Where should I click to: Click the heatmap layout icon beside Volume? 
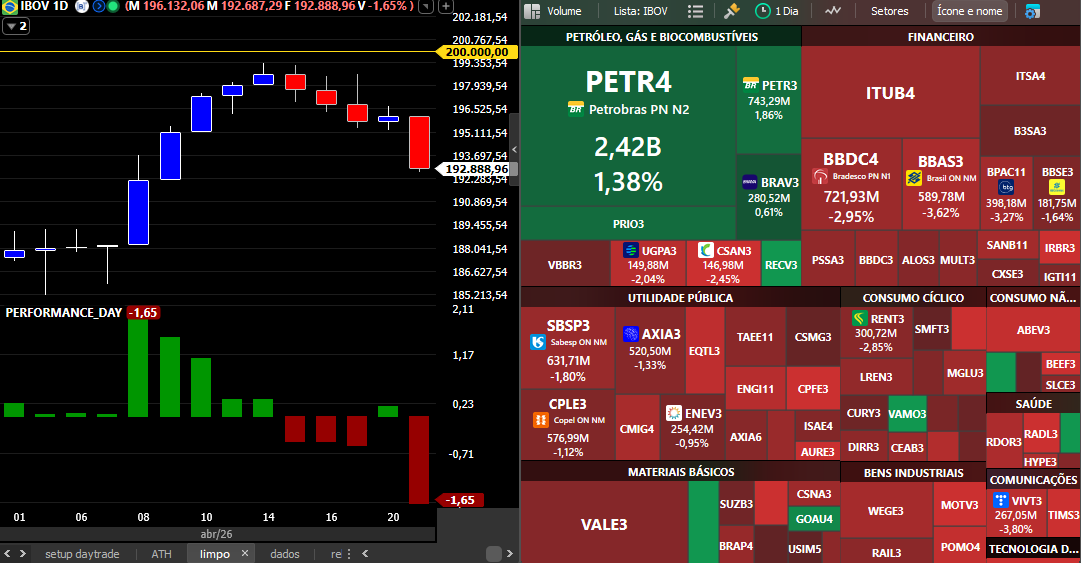click(532, 11)
